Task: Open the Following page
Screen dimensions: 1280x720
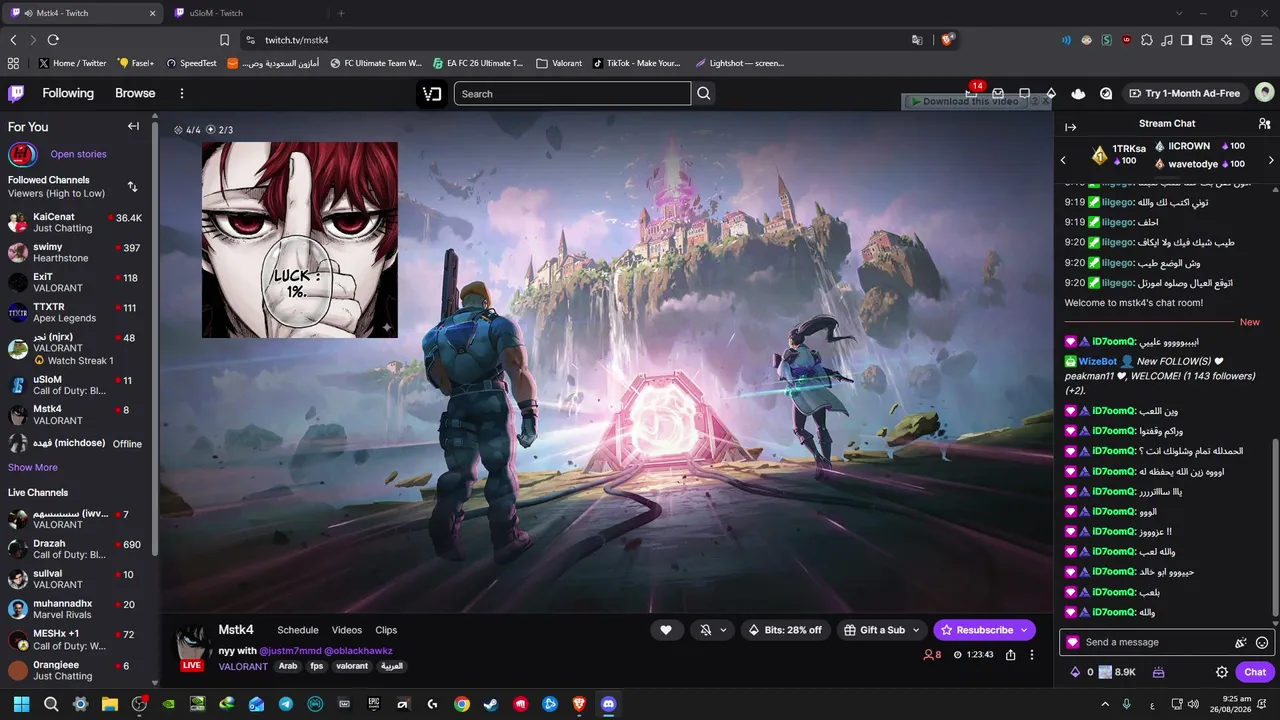Action: pyautogui.click(x=68, y=93)
